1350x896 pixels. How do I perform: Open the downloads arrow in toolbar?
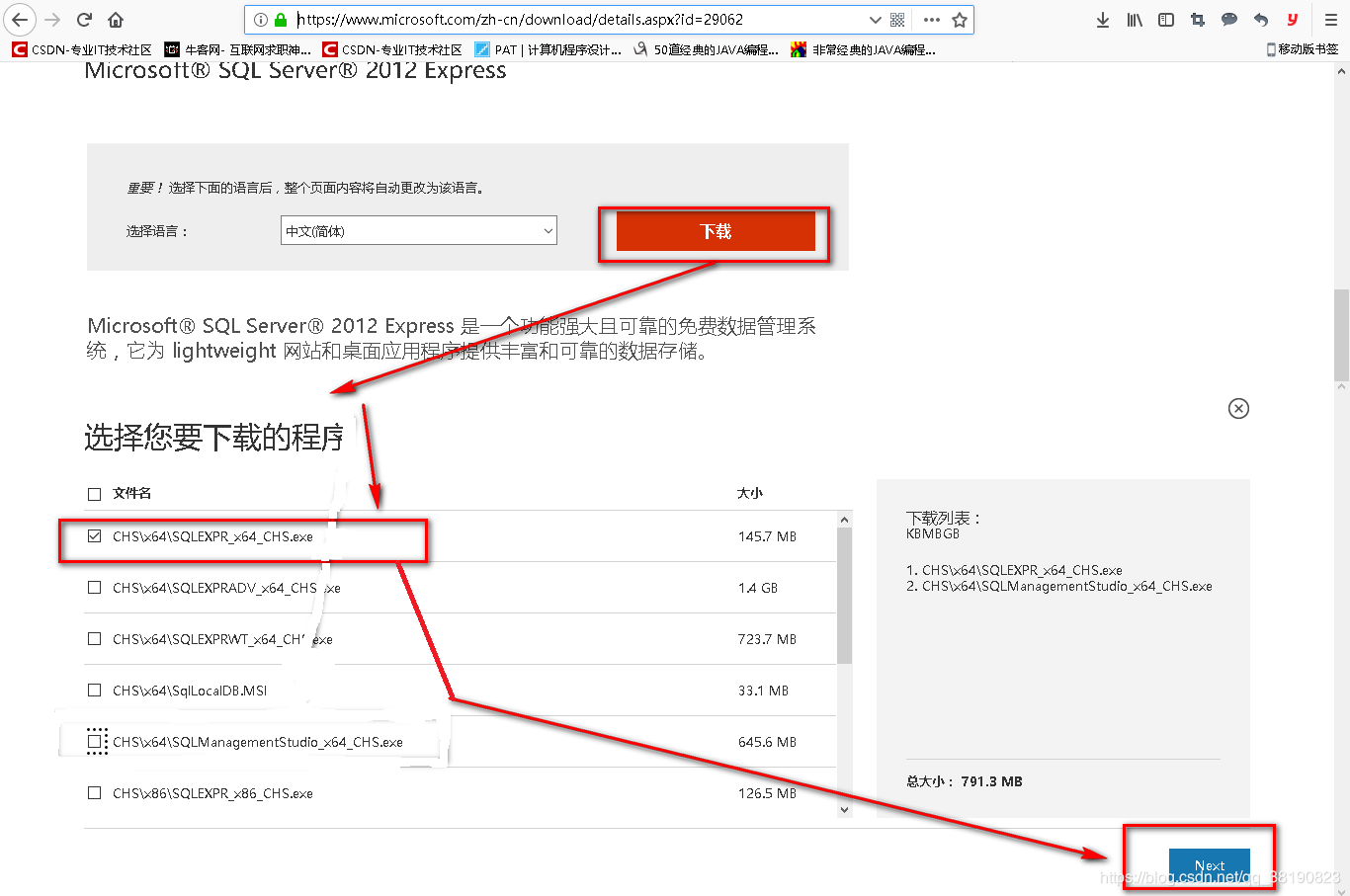[x=1103, y=20]
